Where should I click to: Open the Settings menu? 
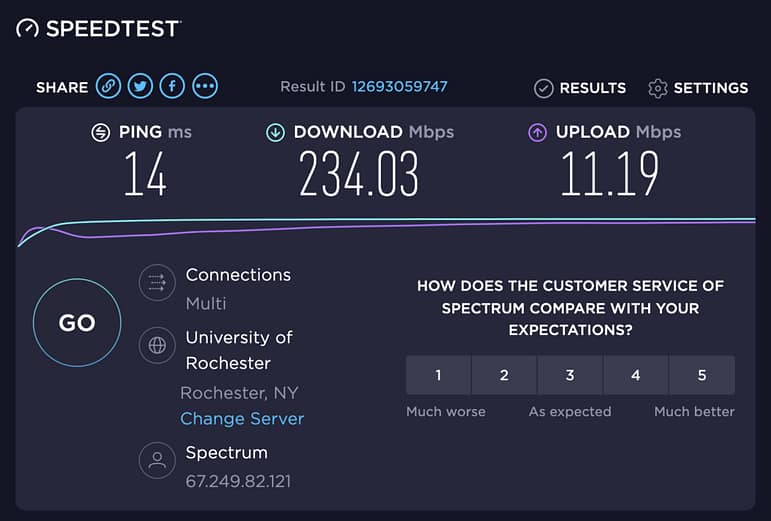click(x=698, y=88)
